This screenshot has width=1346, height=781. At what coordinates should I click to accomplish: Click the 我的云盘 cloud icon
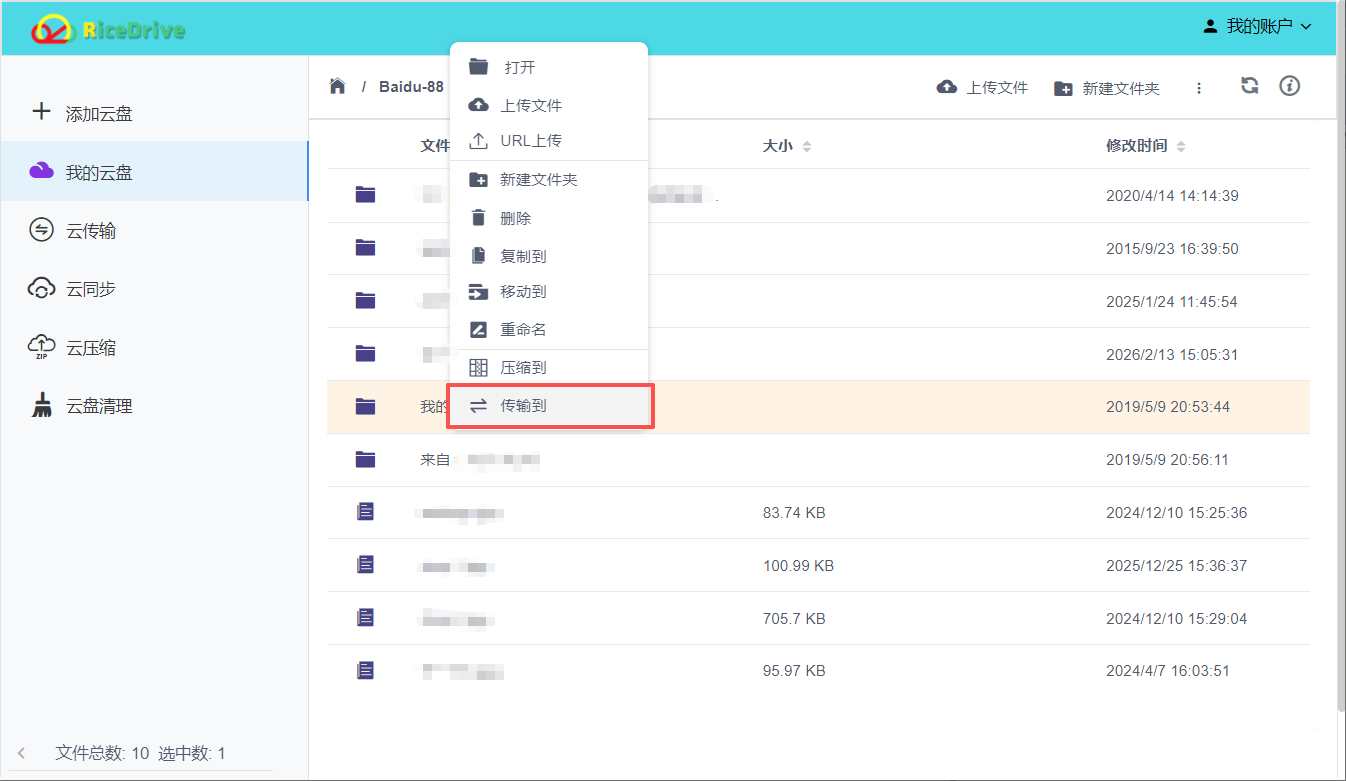click(41, 171)
